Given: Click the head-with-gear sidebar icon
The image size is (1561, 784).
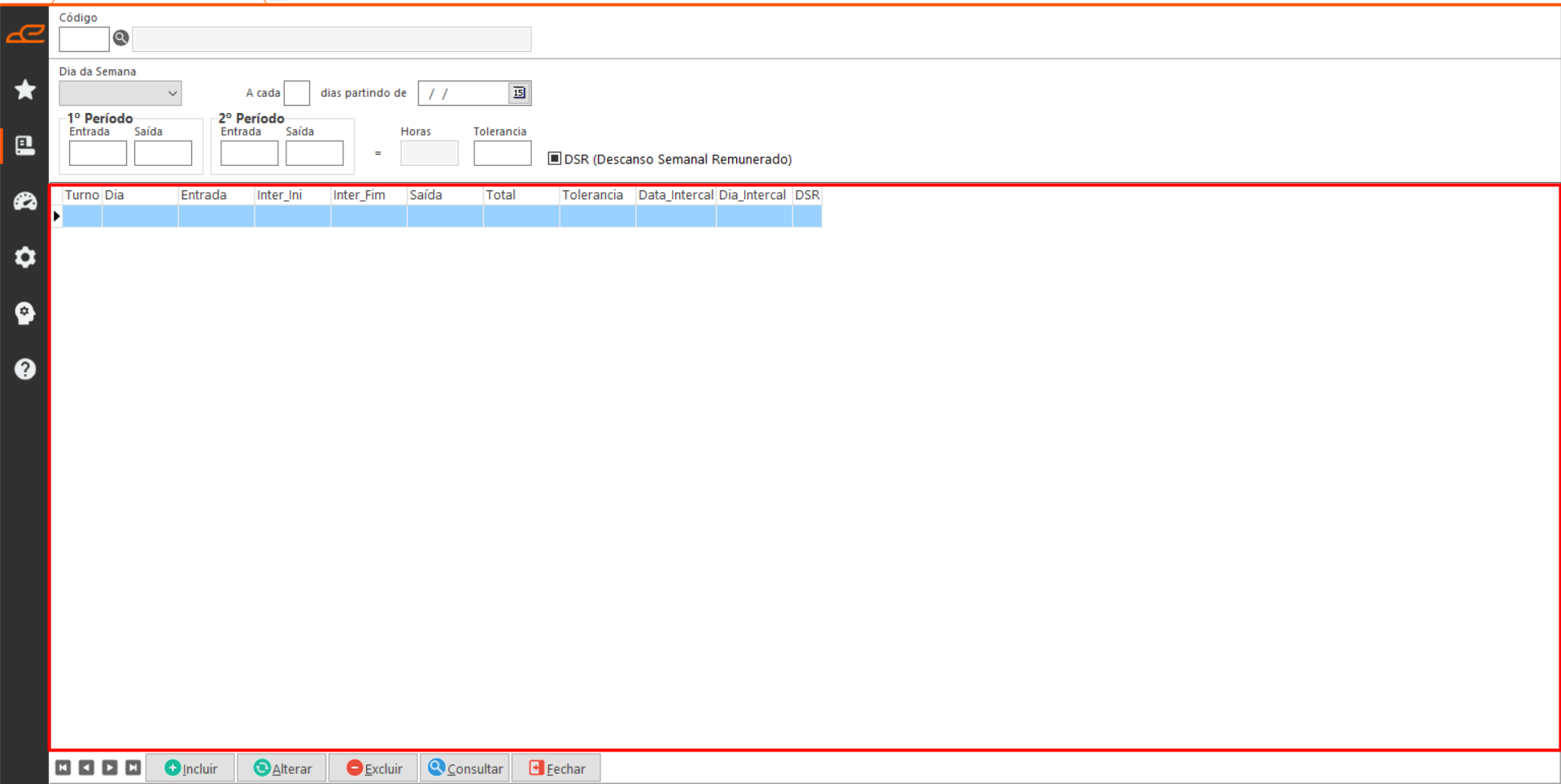Looking at the screenshot, I should (25, 313).
